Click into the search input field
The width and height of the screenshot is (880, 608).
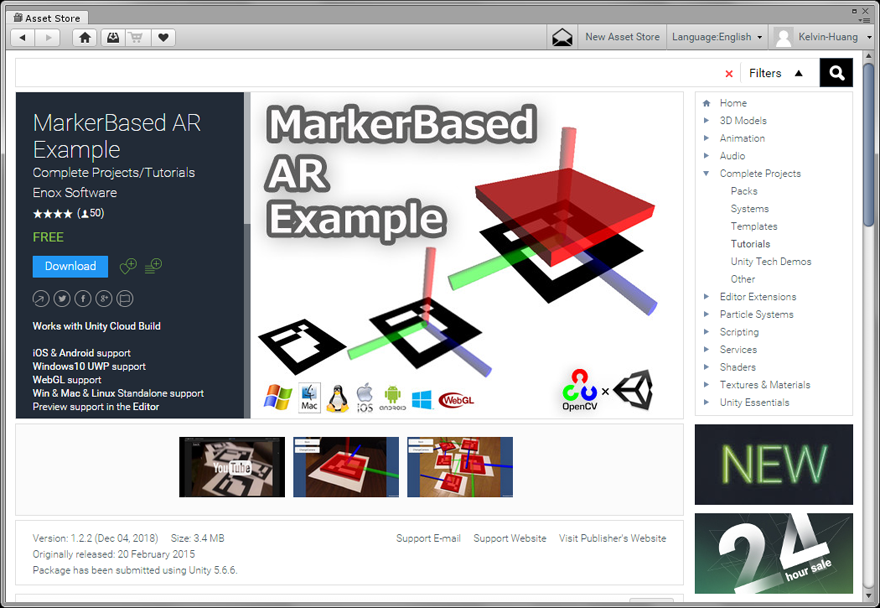(368, 73)
